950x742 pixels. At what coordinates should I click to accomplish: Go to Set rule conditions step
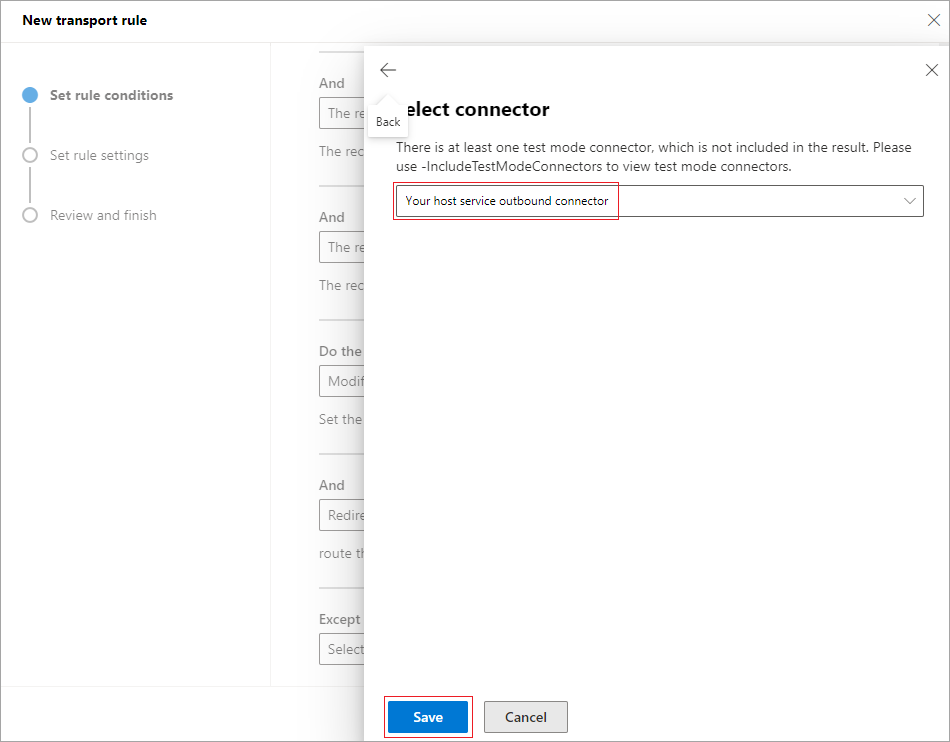tap(111, 96)
